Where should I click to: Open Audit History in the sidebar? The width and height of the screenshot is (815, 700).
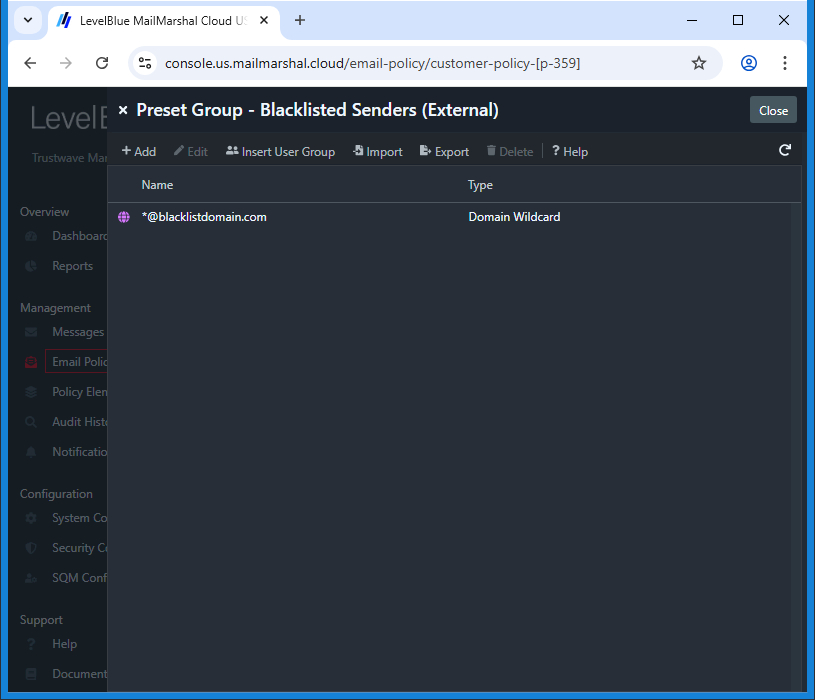[x=80, y=422]
